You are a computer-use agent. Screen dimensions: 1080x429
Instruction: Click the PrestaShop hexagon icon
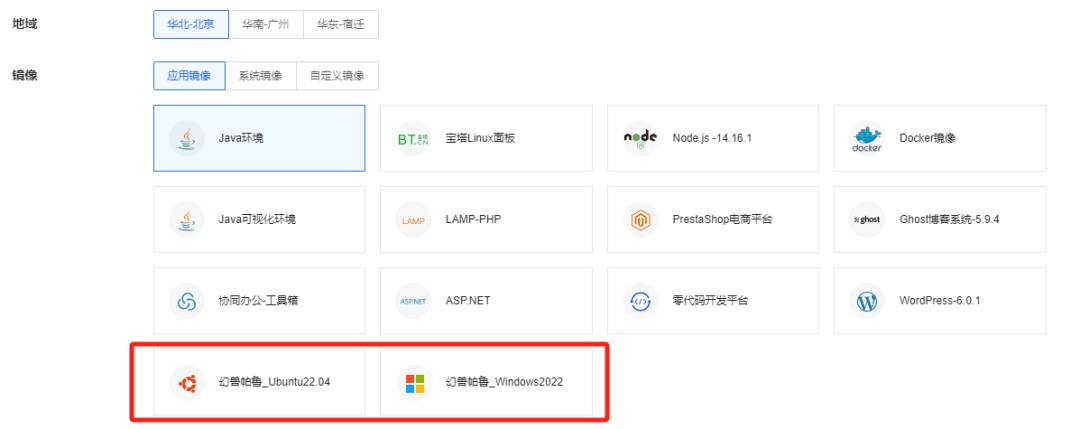641,220
